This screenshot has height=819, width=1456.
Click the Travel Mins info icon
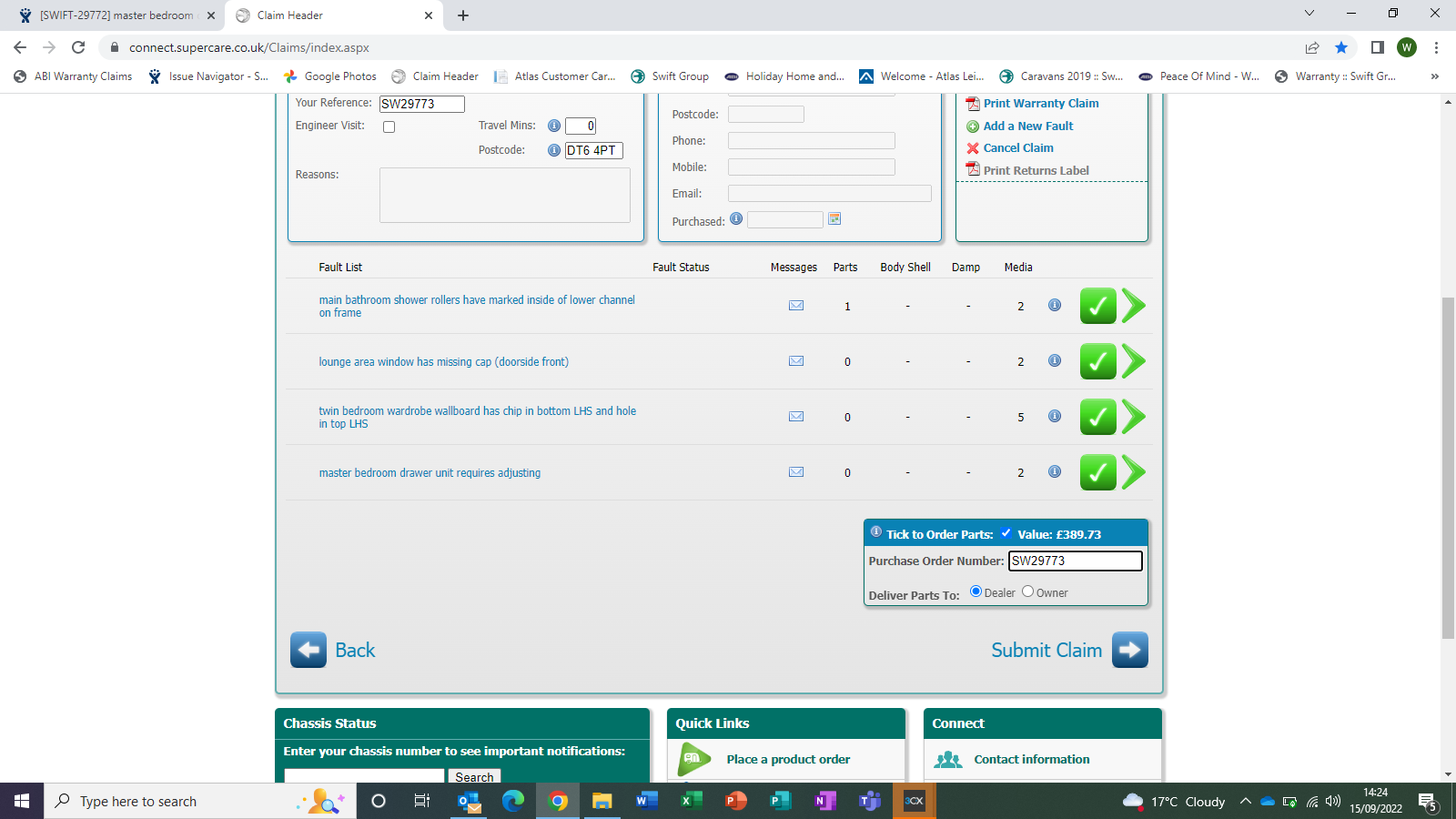click(554, 126)
